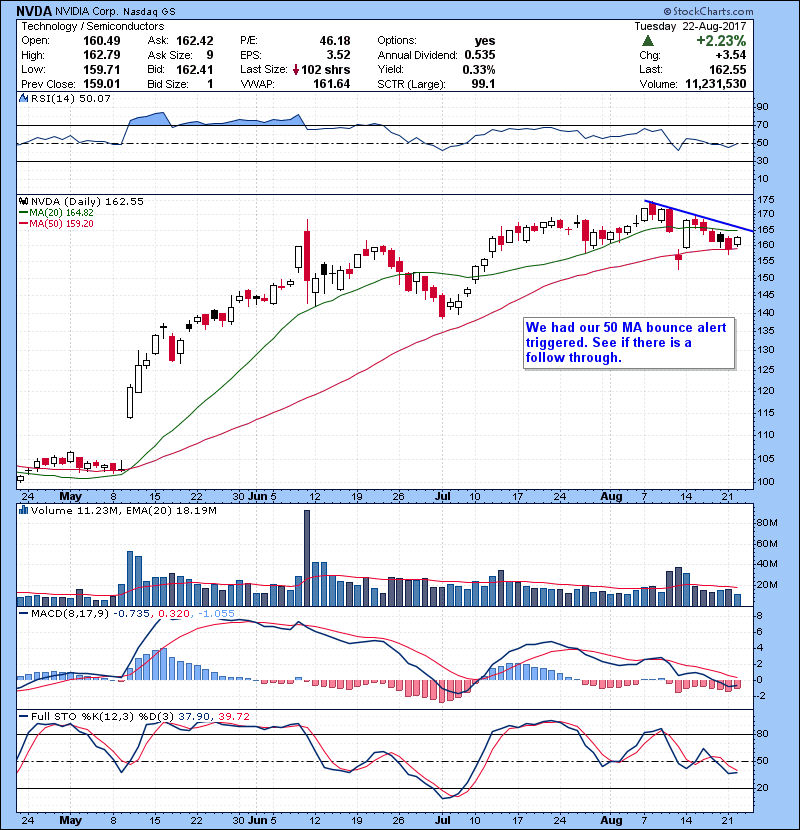Click the MACD histogram value -1.055
The width and height of the screenshot is (800, 830).
[216, 614]
